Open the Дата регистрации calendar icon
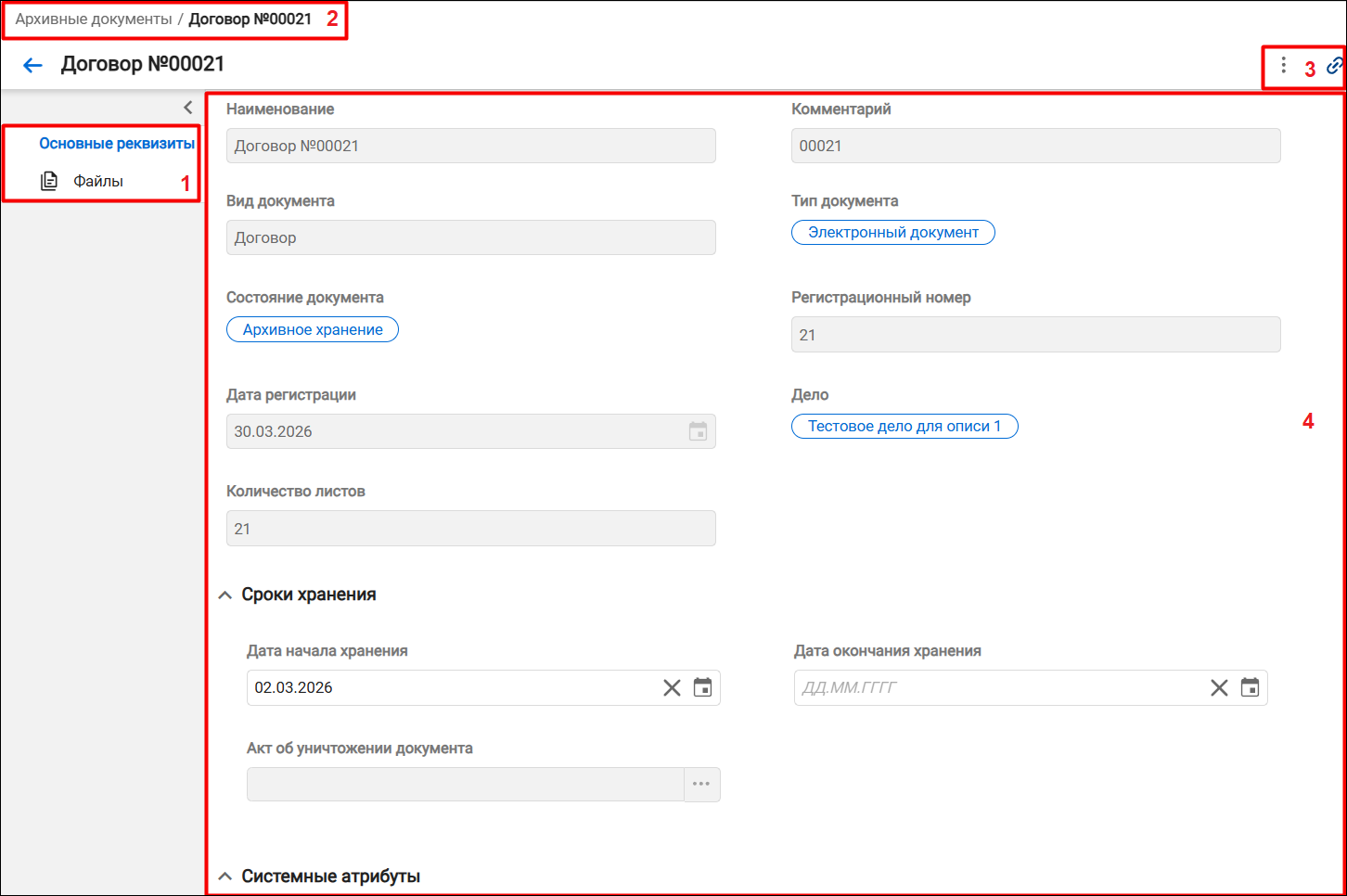Viewport: 1347px width, 896px height. [x=699, y=431]
